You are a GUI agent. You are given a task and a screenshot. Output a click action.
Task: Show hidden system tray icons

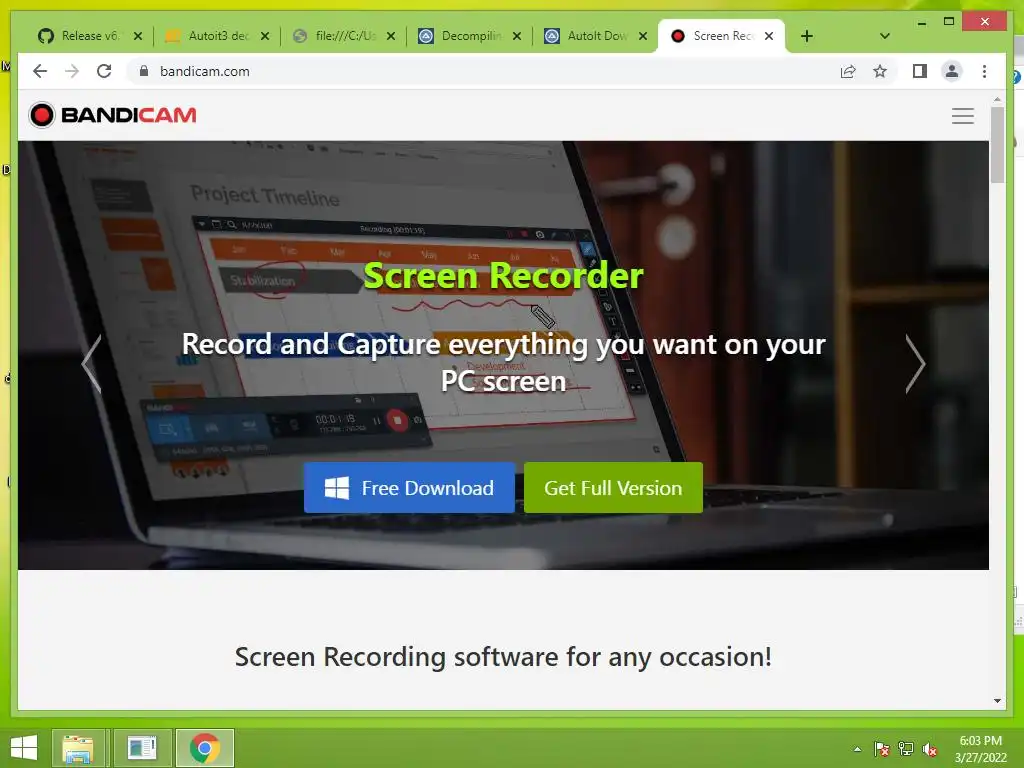(857, 749)
